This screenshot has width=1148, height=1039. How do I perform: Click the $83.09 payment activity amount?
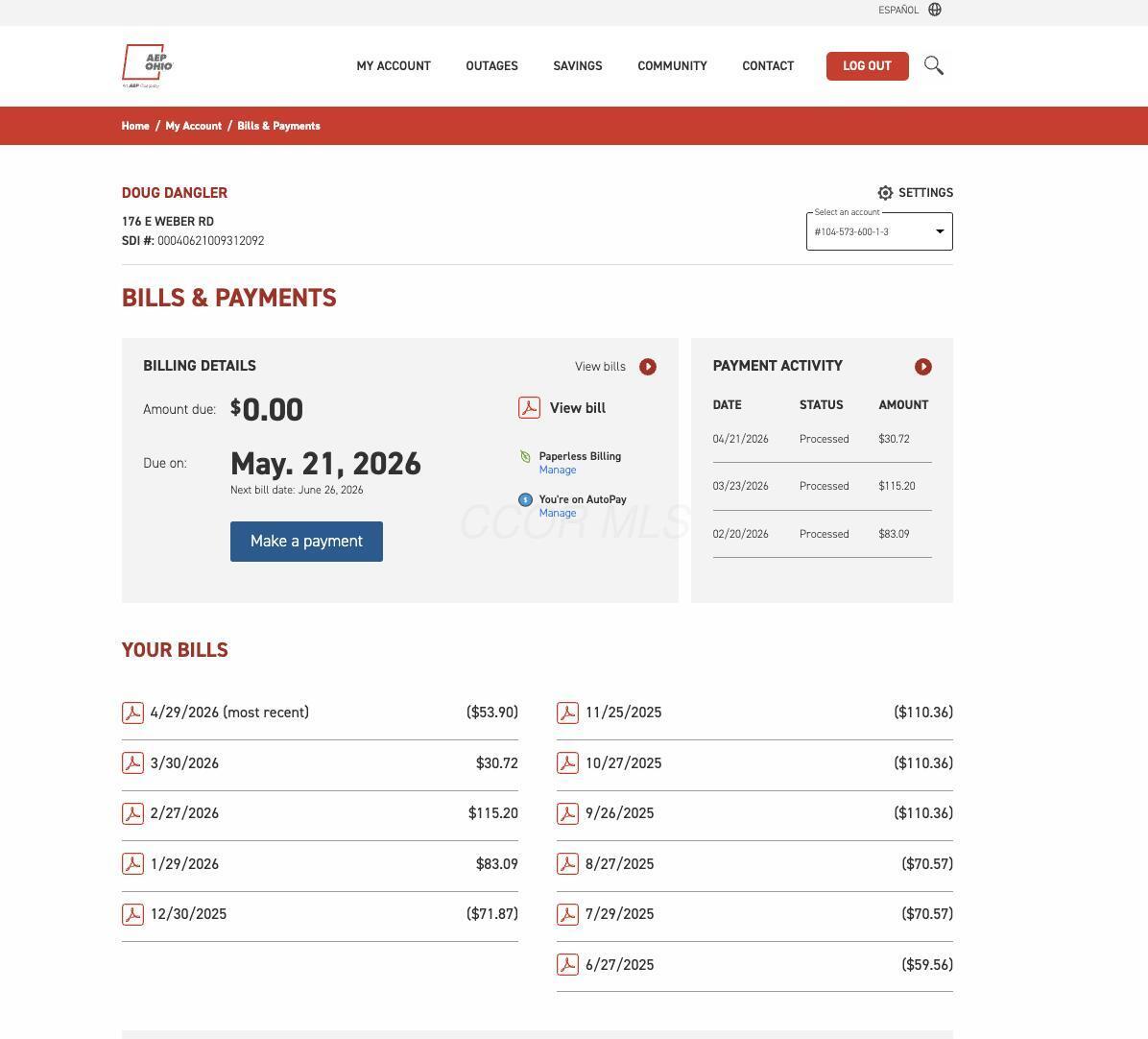894,535
